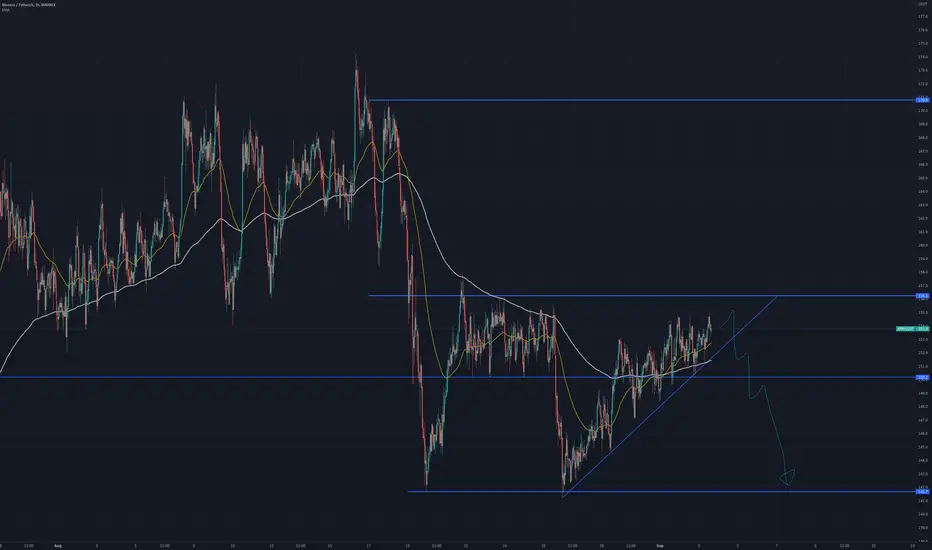Click the Monero/TetherUS symbol title
Viewport: 932px width, 550px height.
point(29,4)
